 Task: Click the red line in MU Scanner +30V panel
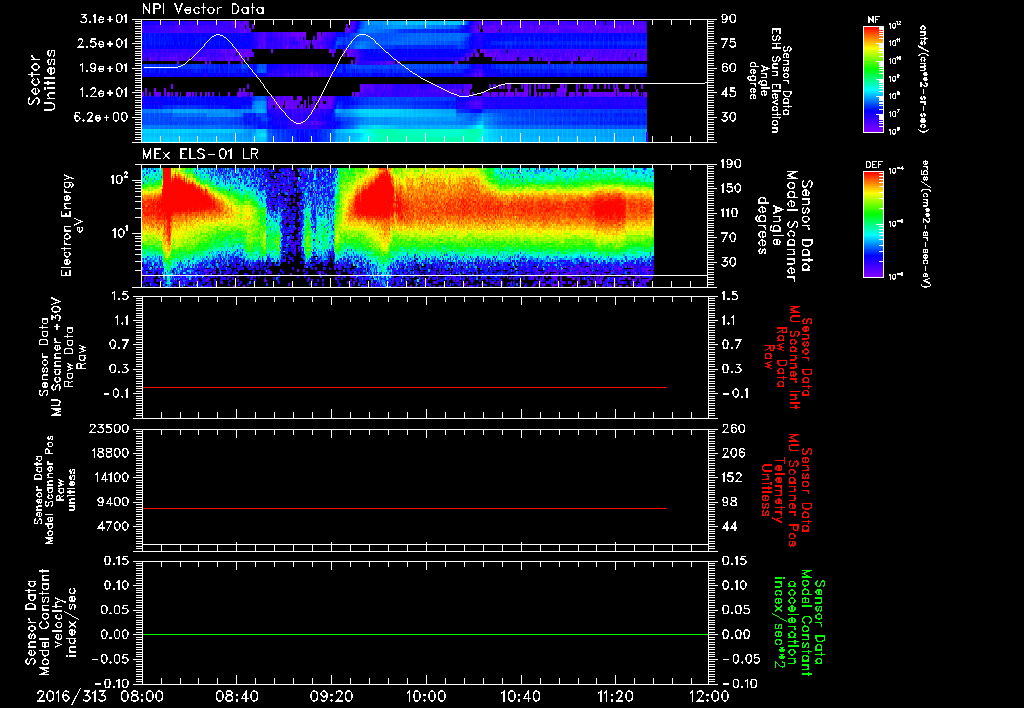point(404,387)
